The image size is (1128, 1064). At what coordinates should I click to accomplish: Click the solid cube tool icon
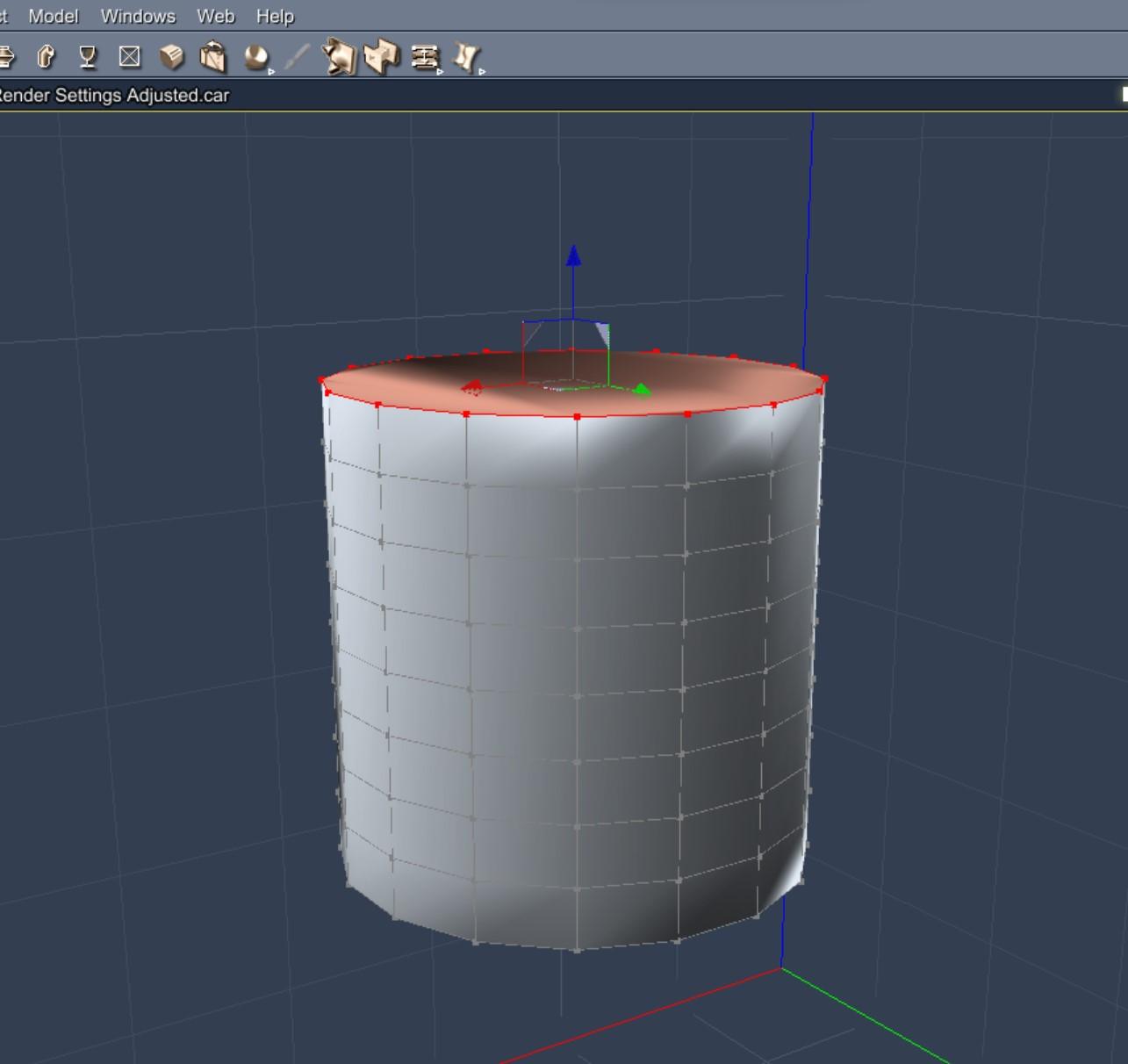point(172,57)
